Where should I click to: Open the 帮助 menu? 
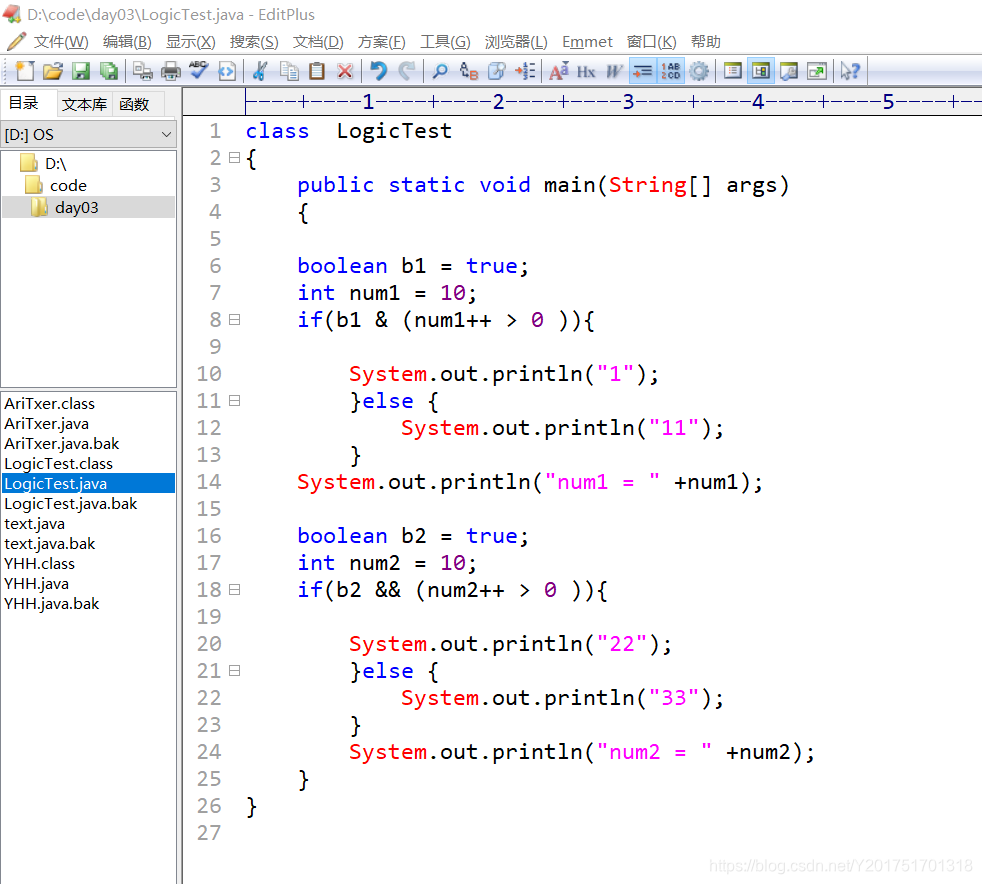705,42
